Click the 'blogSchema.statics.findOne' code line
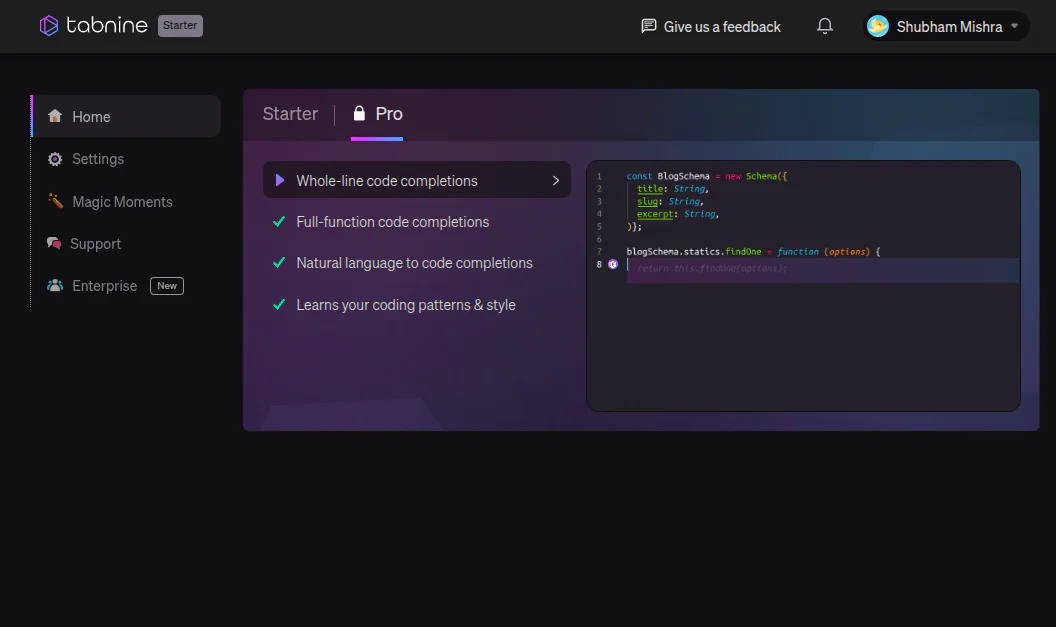 pyautogui.click(x=753, y=252)
